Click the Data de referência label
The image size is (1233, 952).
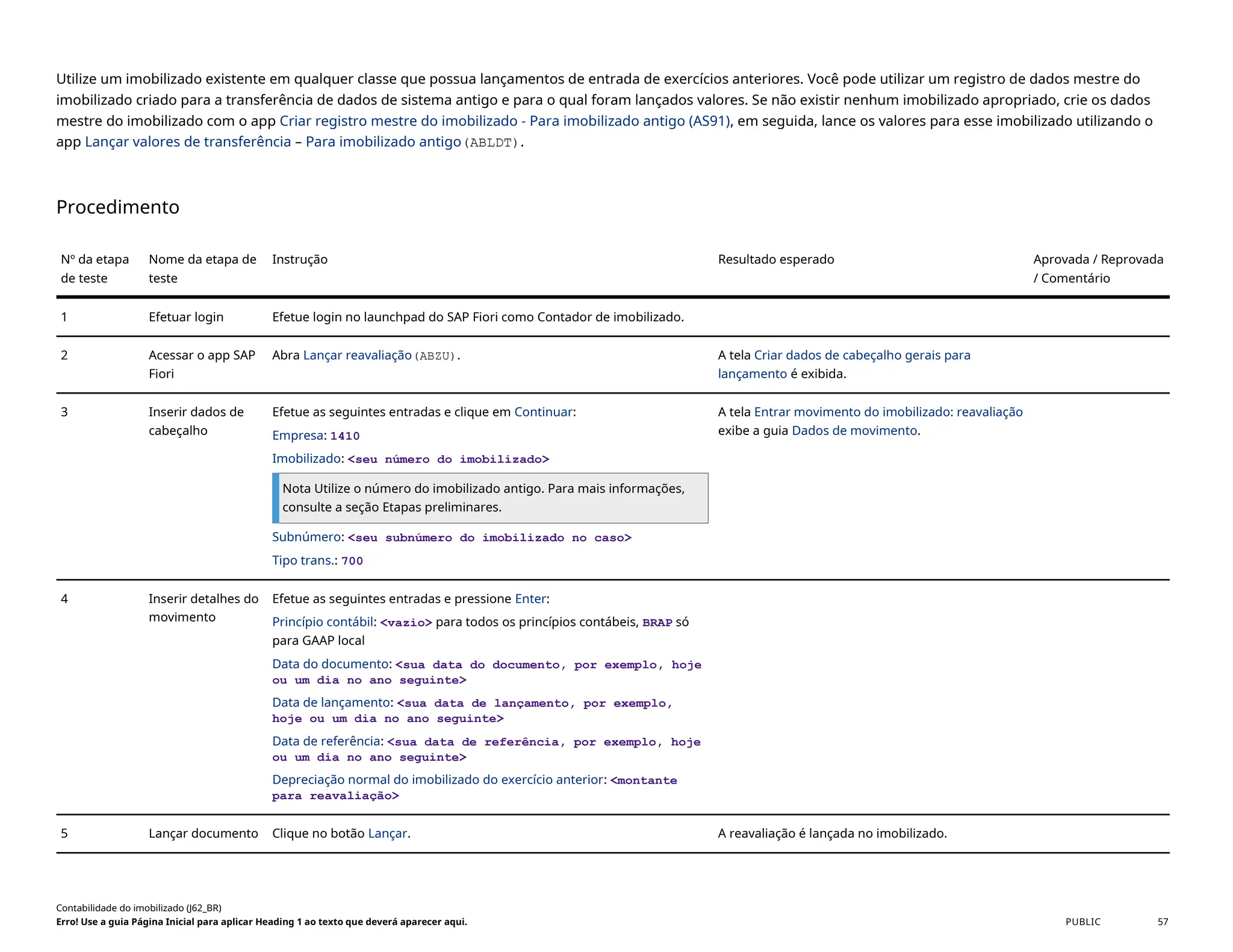(x=326, y=741)
